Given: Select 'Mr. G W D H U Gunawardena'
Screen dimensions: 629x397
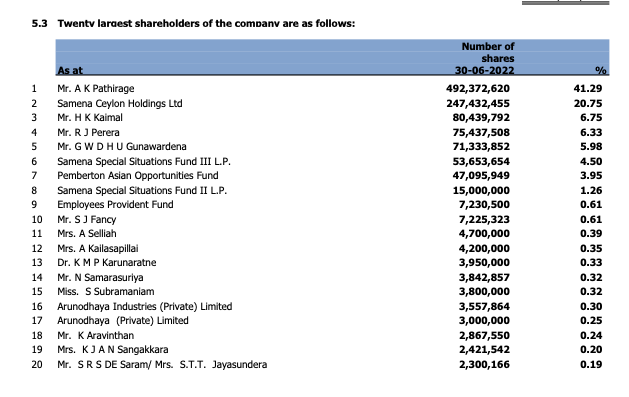Looking at the screenshot, I should 122,147.
